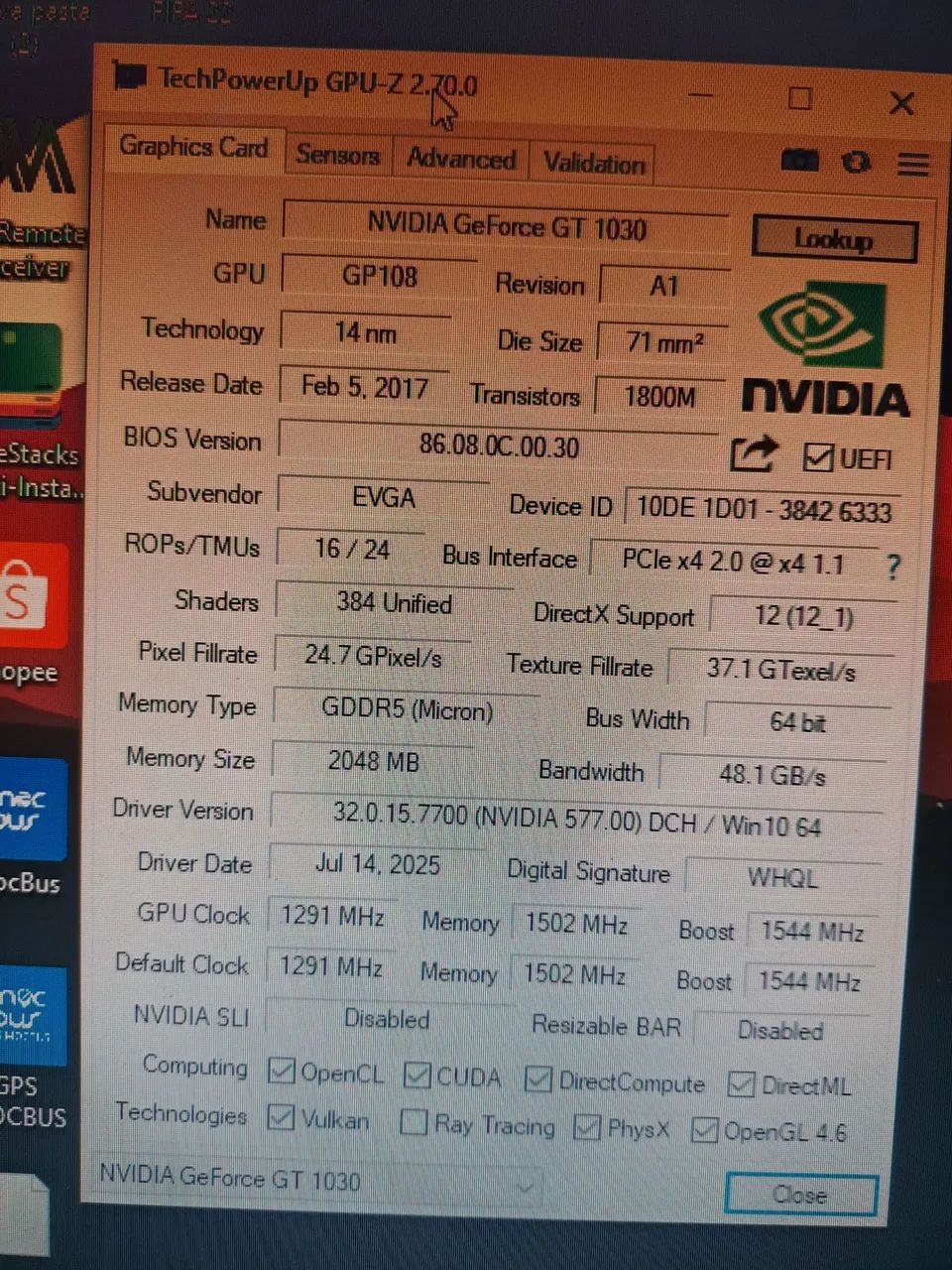Switch to the Validation tab
952x1270 pixels.
(x=594, y=163)
